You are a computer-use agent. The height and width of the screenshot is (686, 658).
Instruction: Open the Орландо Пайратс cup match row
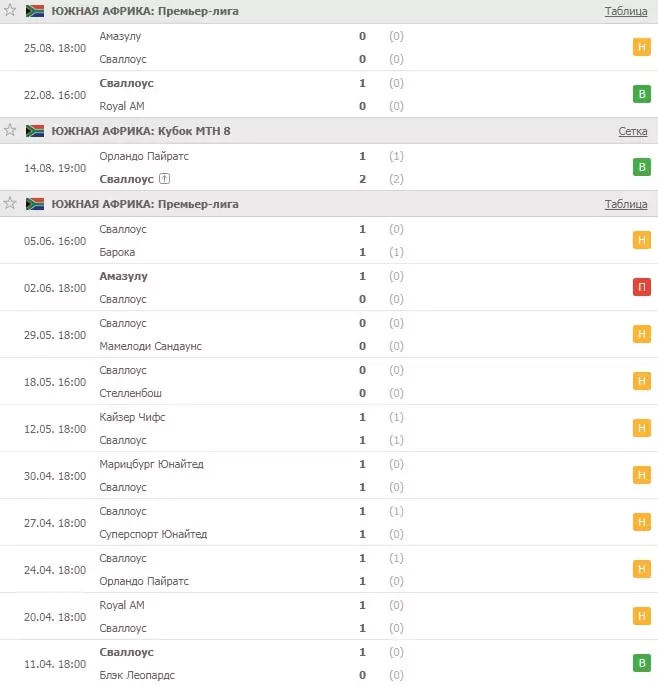pyautogui.click(x=329, y=167)
